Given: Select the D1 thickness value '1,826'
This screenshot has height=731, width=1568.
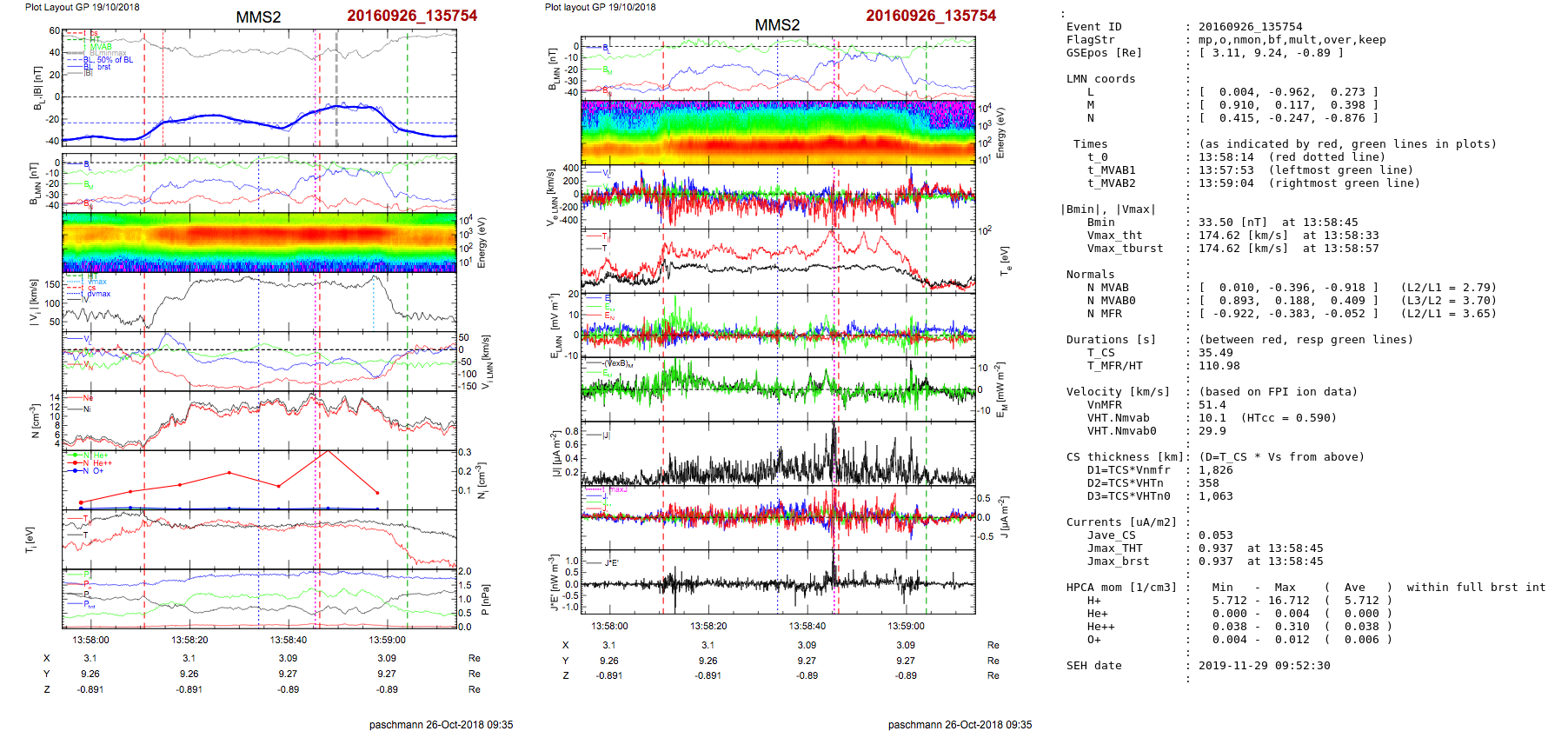Looking at the screenshot, I should coord(1216,470).
